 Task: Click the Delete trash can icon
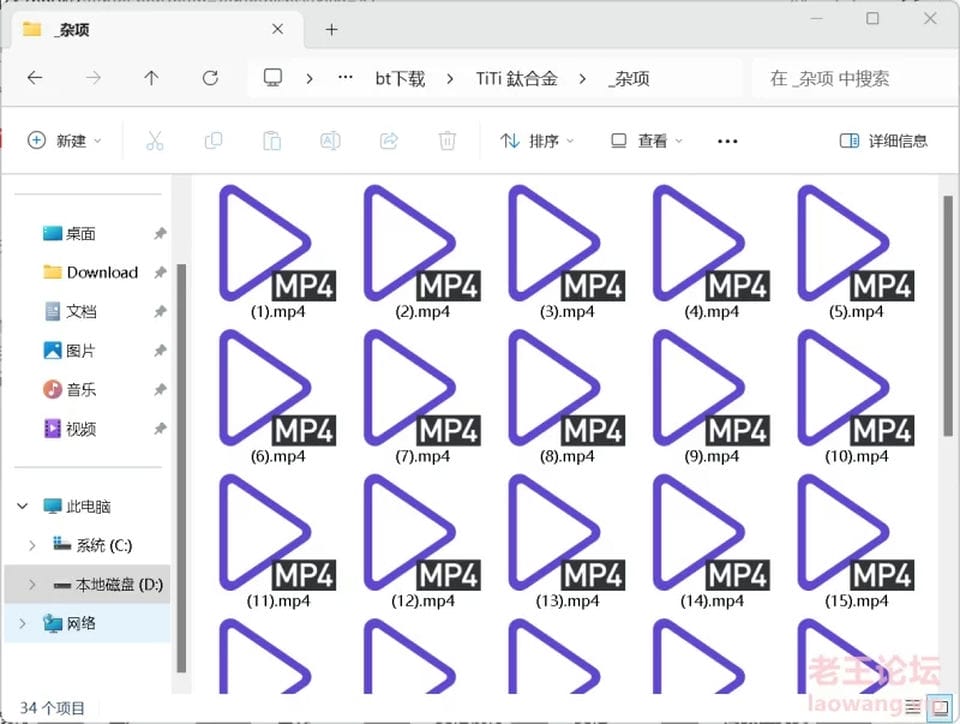(x=447, y=141)
